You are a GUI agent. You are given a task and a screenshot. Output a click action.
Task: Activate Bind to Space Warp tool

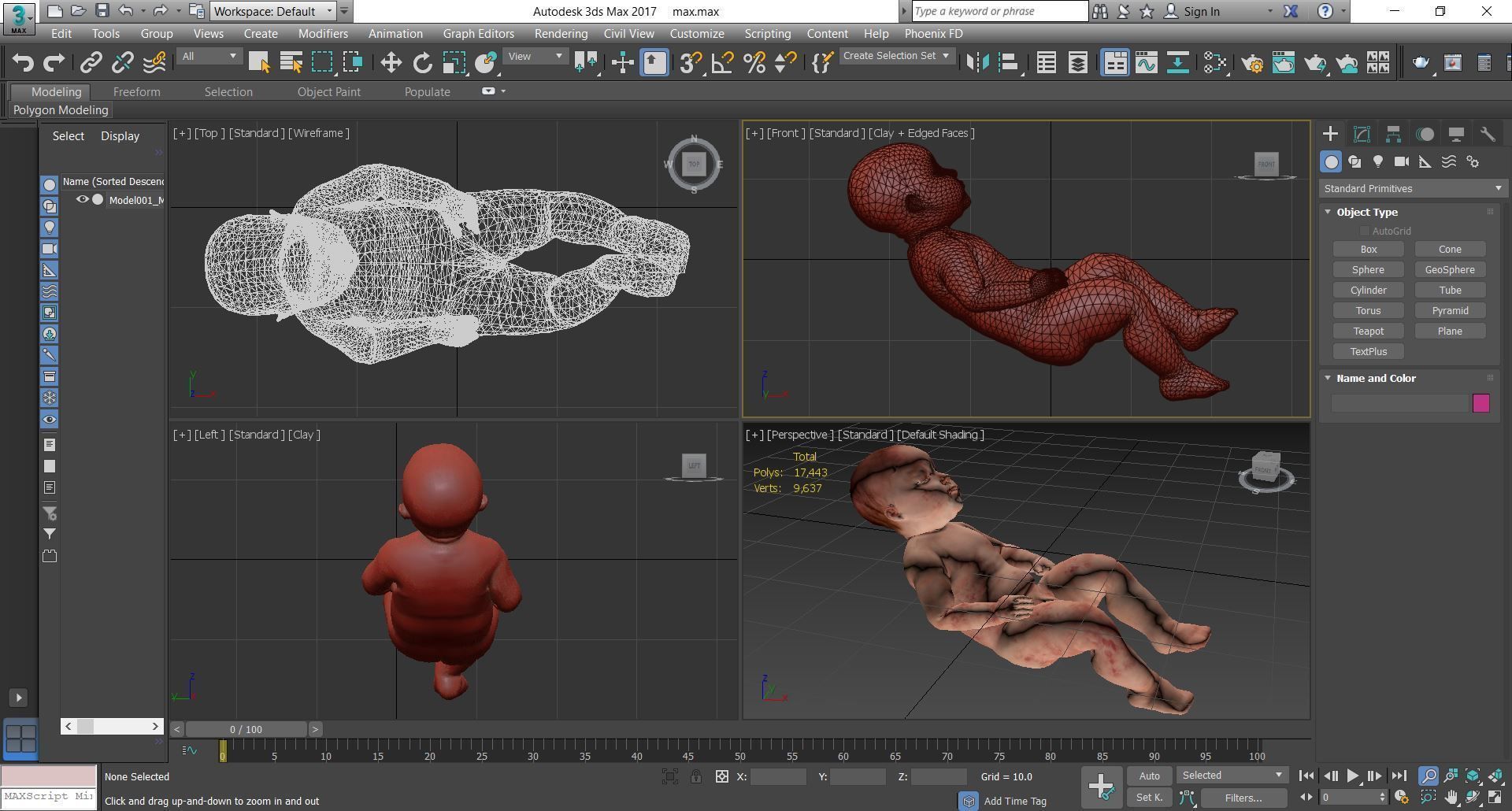tap(154, 63)
